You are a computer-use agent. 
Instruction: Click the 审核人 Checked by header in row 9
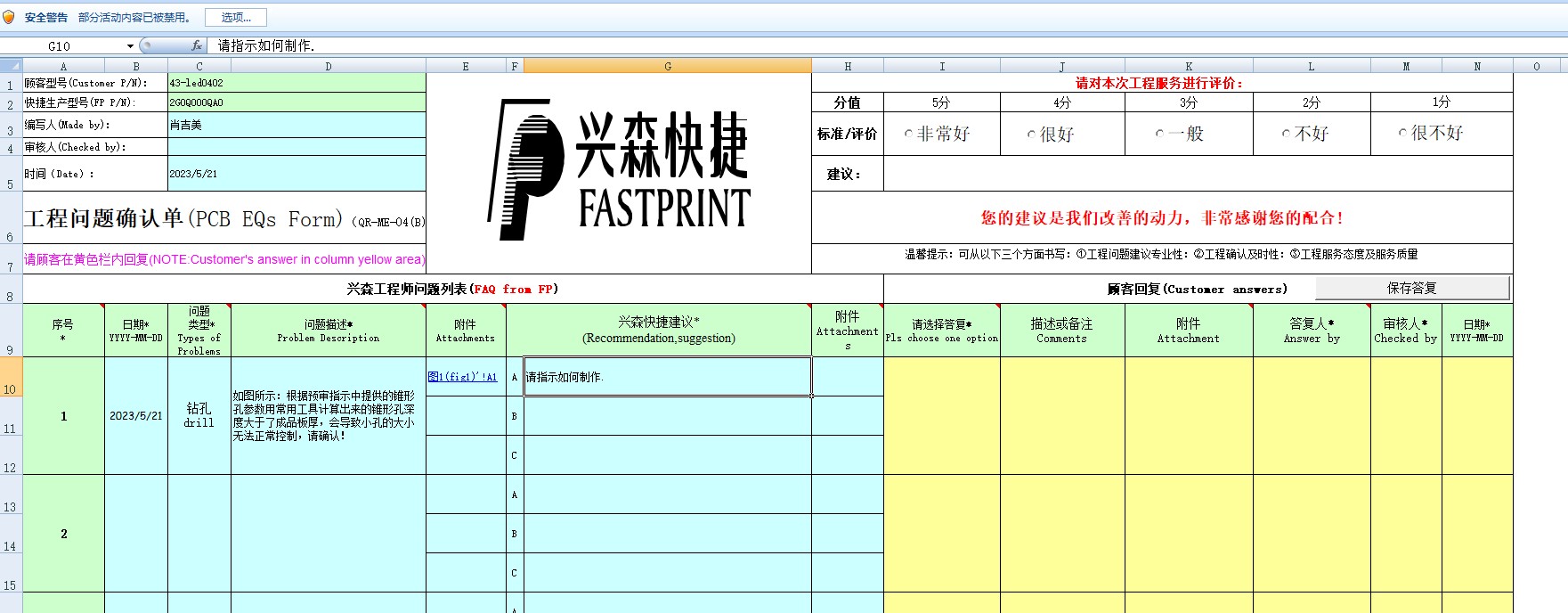(x=1406, y=331)
